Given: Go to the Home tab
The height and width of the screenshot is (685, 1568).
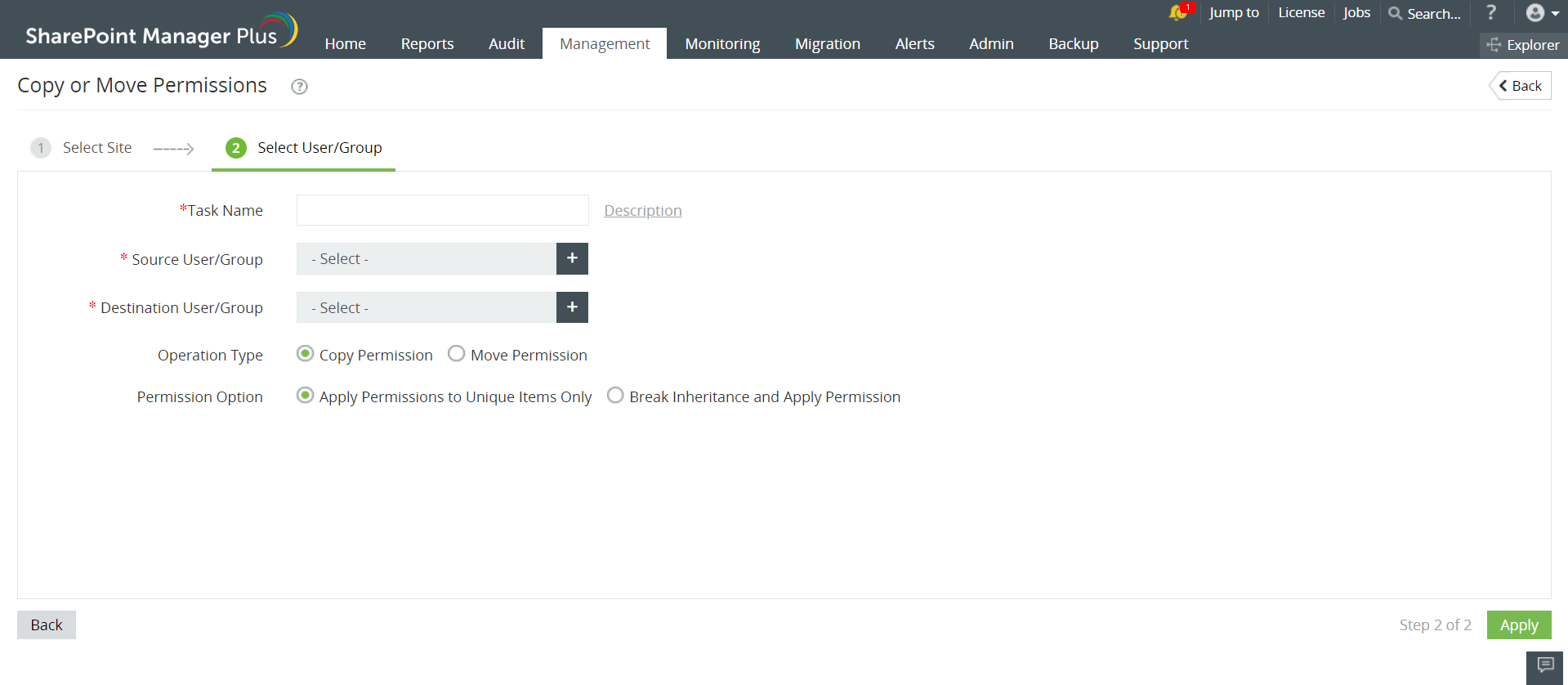Looking at the screenshot, I should pos(346,43).
